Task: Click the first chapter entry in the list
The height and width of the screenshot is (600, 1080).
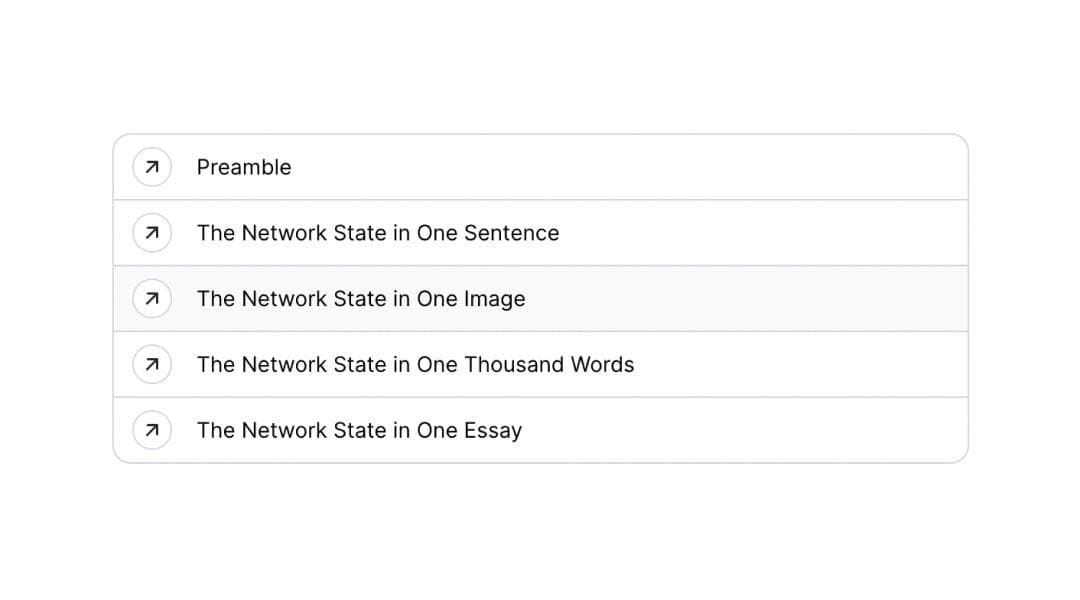Action: (x=540, y=167)
